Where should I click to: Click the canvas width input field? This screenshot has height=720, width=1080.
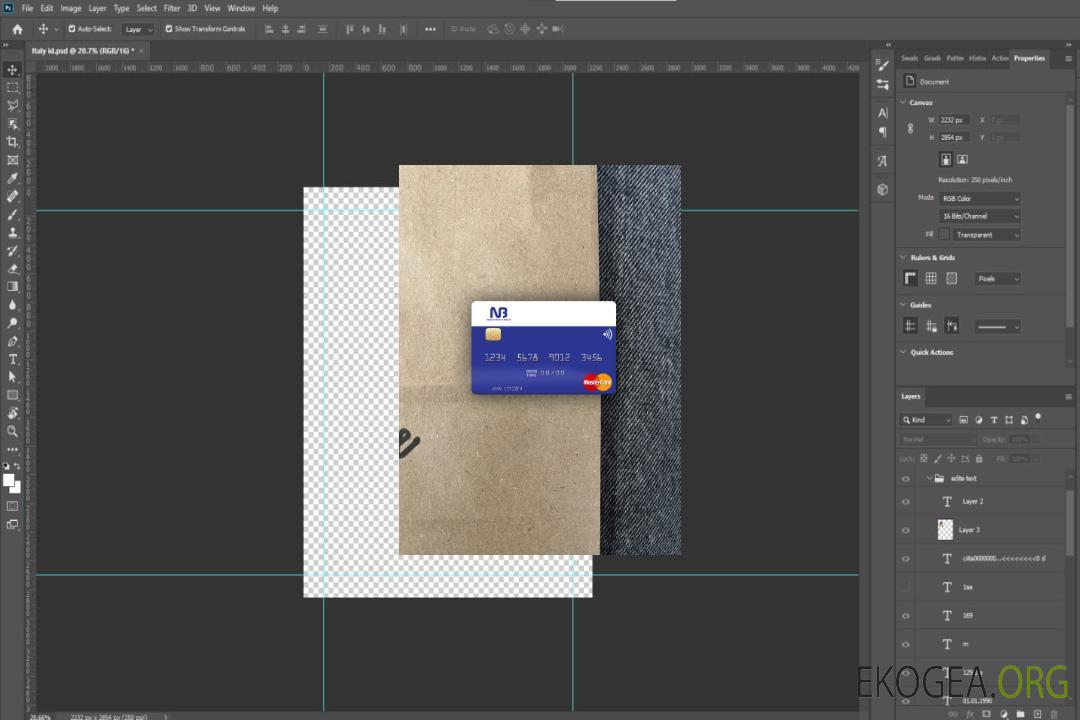[954, 120]
